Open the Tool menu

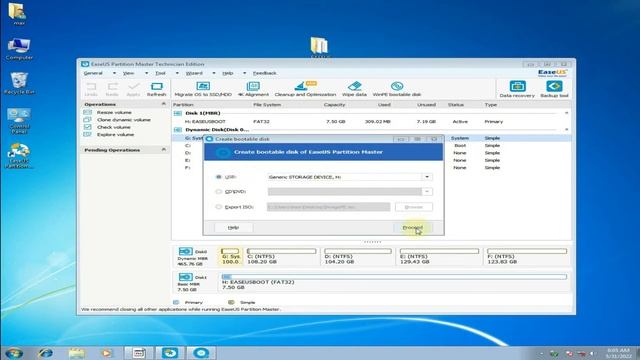[160, 73]
